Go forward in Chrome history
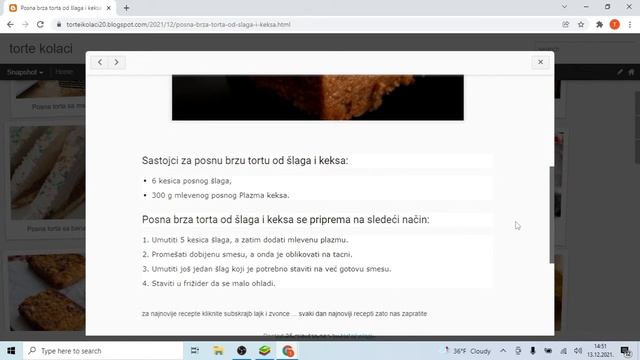 25,24
